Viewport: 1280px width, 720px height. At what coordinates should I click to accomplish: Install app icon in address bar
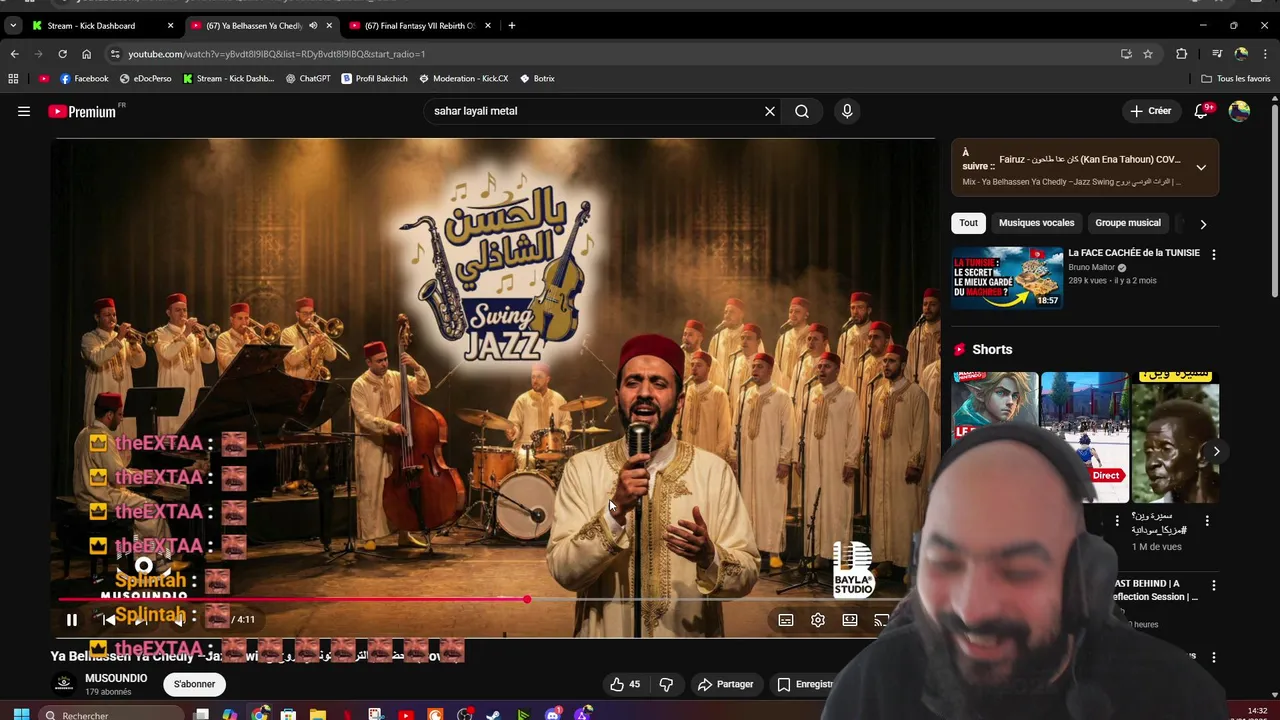click(x=1126, y=54)
